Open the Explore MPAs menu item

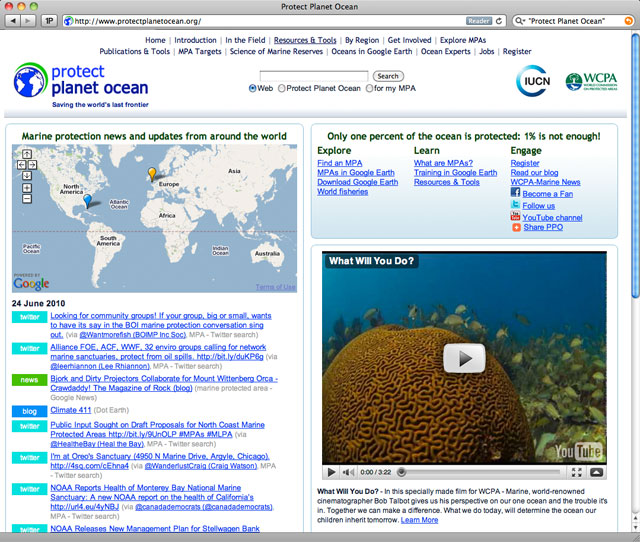click(463, 40)
